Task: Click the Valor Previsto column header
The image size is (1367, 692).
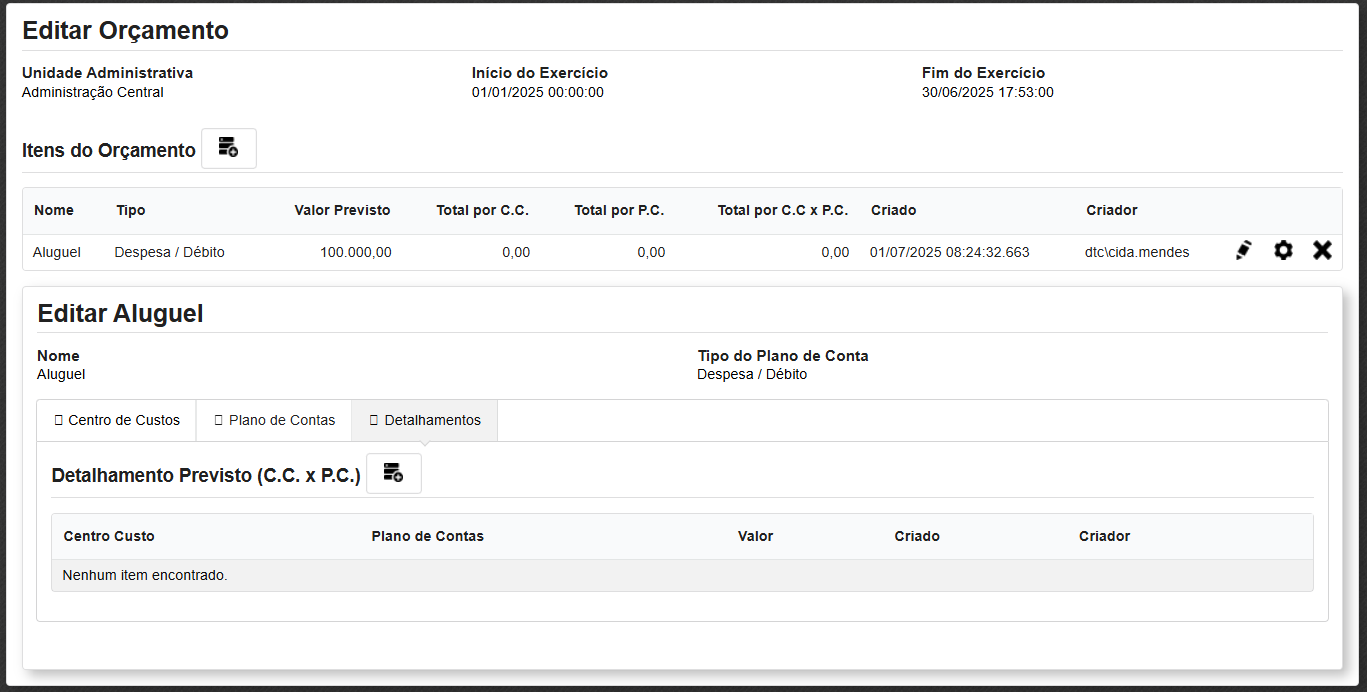Action: (342, 210)
